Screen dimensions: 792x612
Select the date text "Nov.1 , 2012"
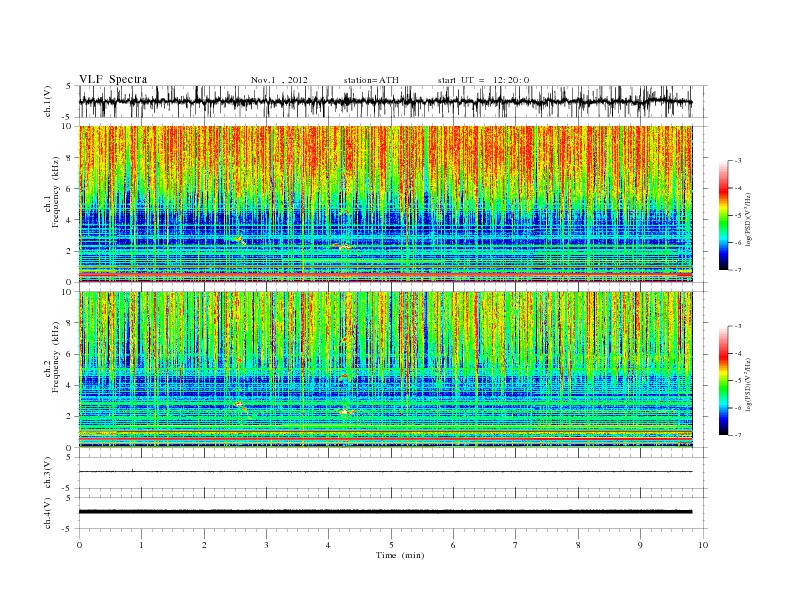279,80
